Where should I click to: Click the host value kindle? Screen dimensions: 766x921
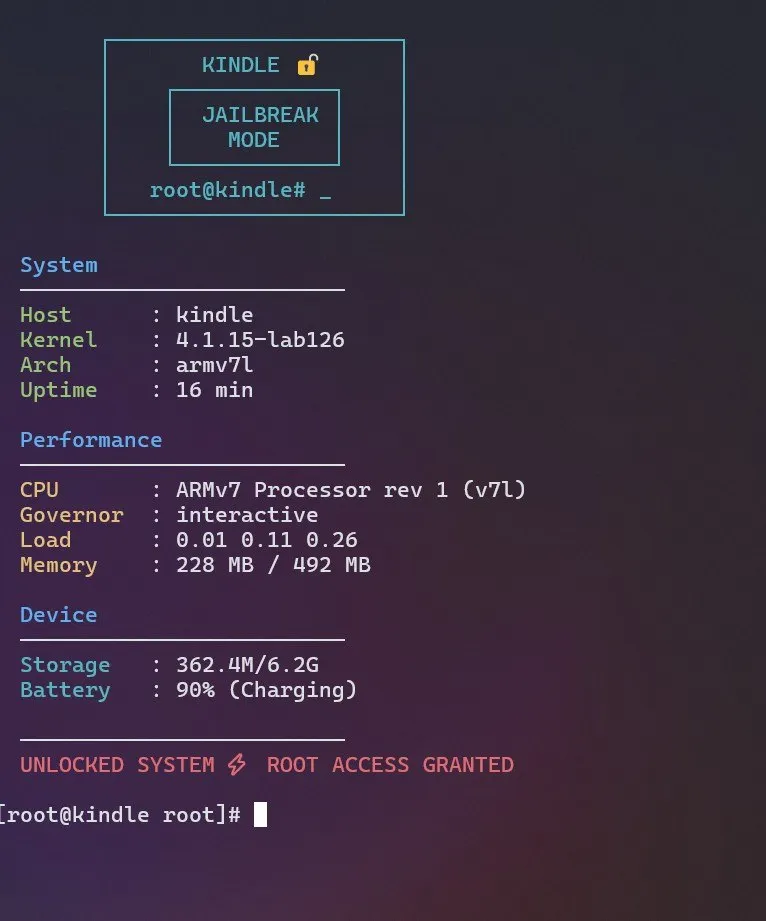pyautogui.click(x=214, y=315)
